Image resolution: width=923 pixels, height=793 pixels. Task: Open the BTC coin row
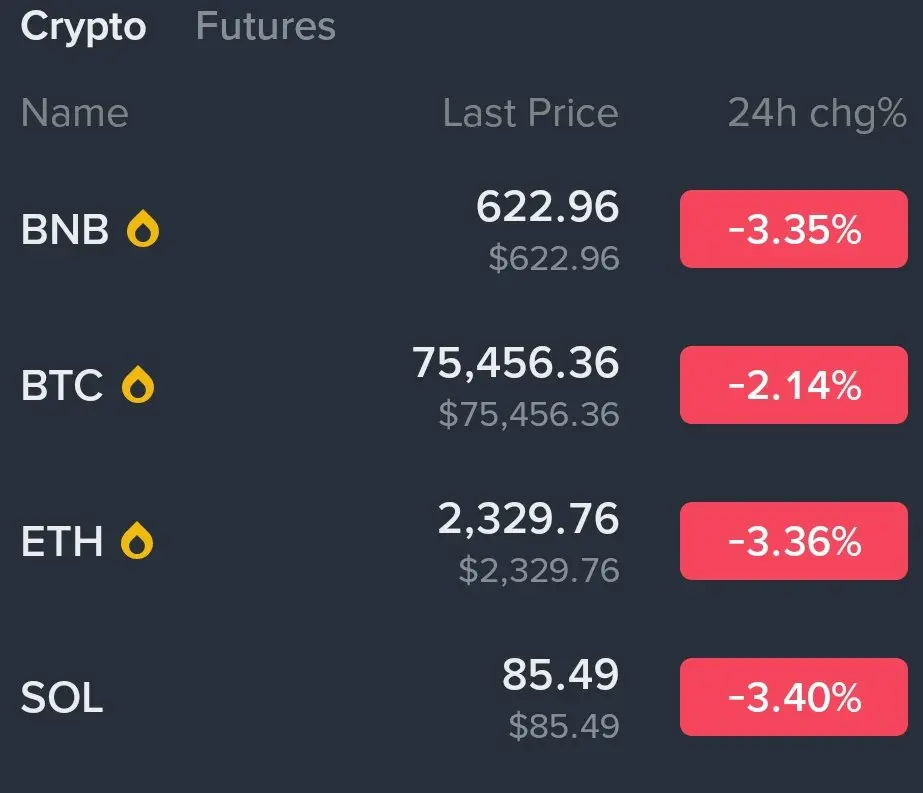coord(462,385)
